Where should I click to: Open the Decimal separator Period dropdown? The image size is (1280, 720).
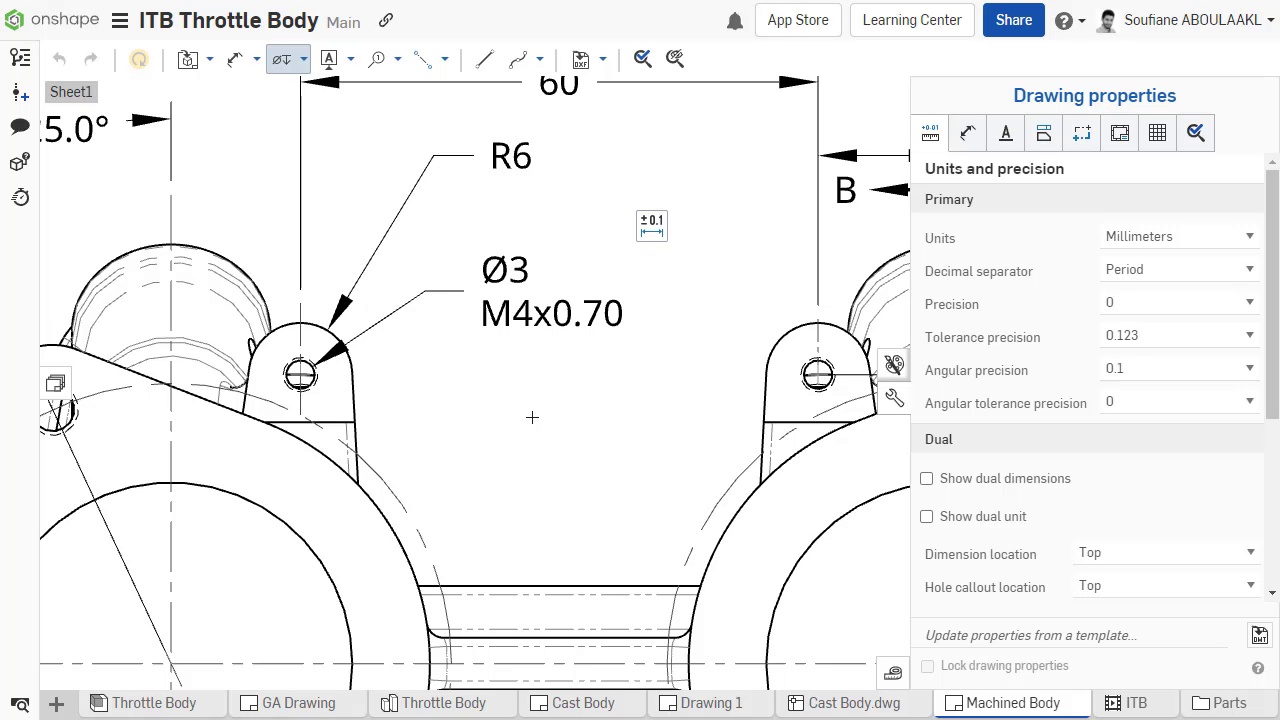coord(1179,270)
